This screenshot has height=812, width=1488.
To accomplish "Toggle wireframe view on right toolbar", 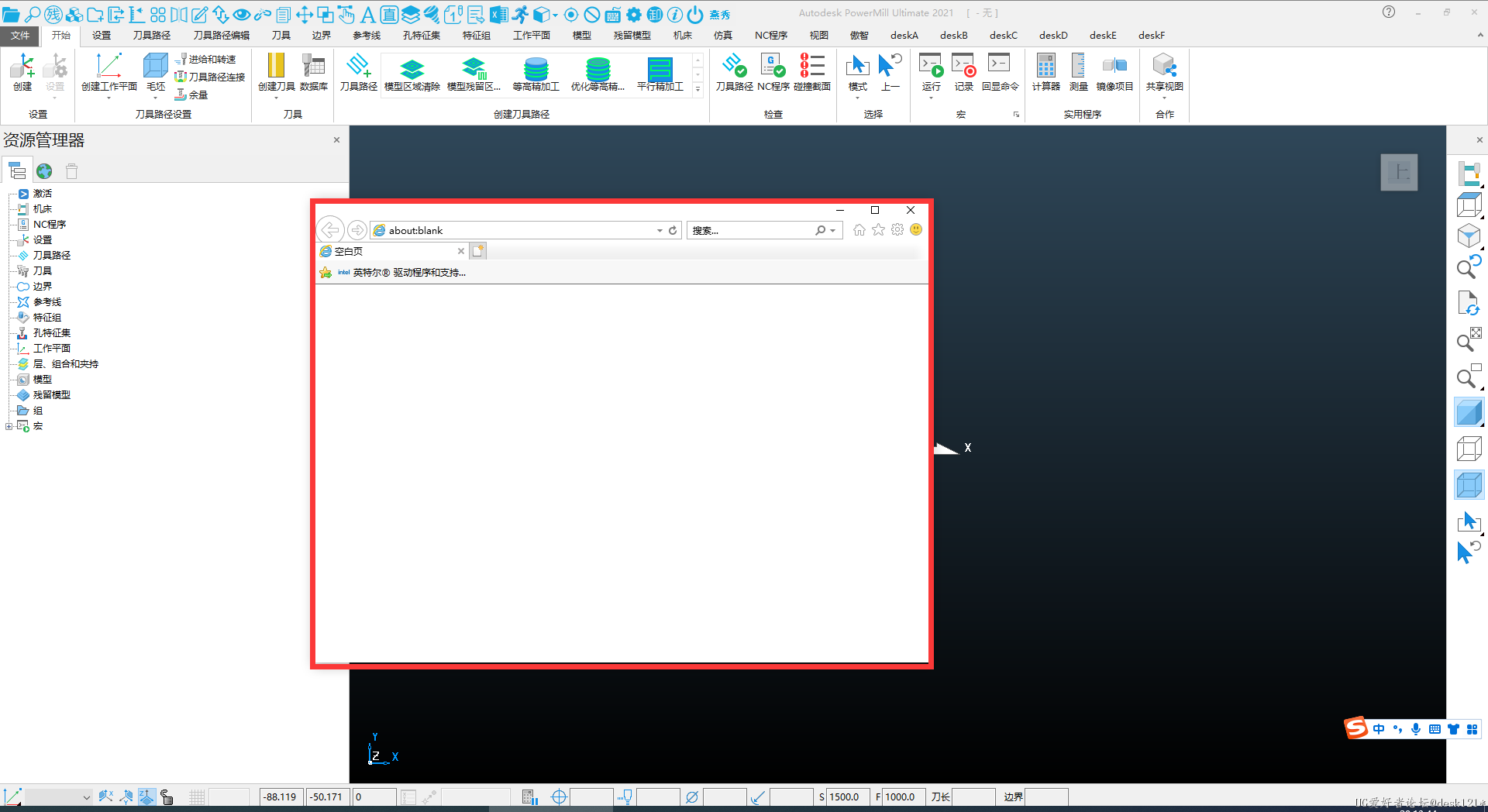I will [x=1469, y=449].
